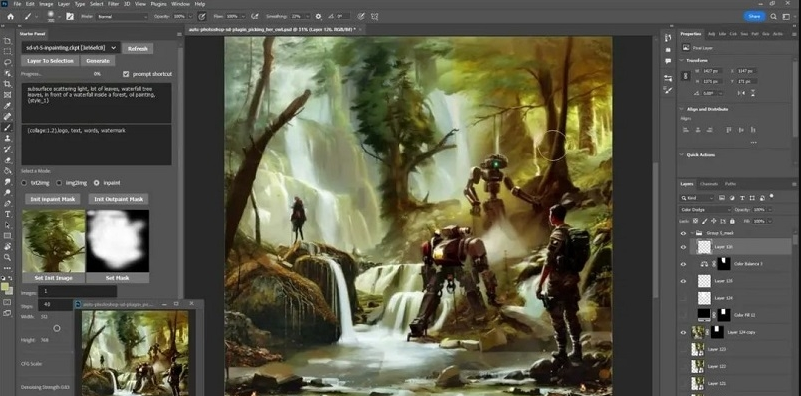Select the Eraser tool
Image resolution: width=801 pixels, height=396 pixels.
(7, 160)
